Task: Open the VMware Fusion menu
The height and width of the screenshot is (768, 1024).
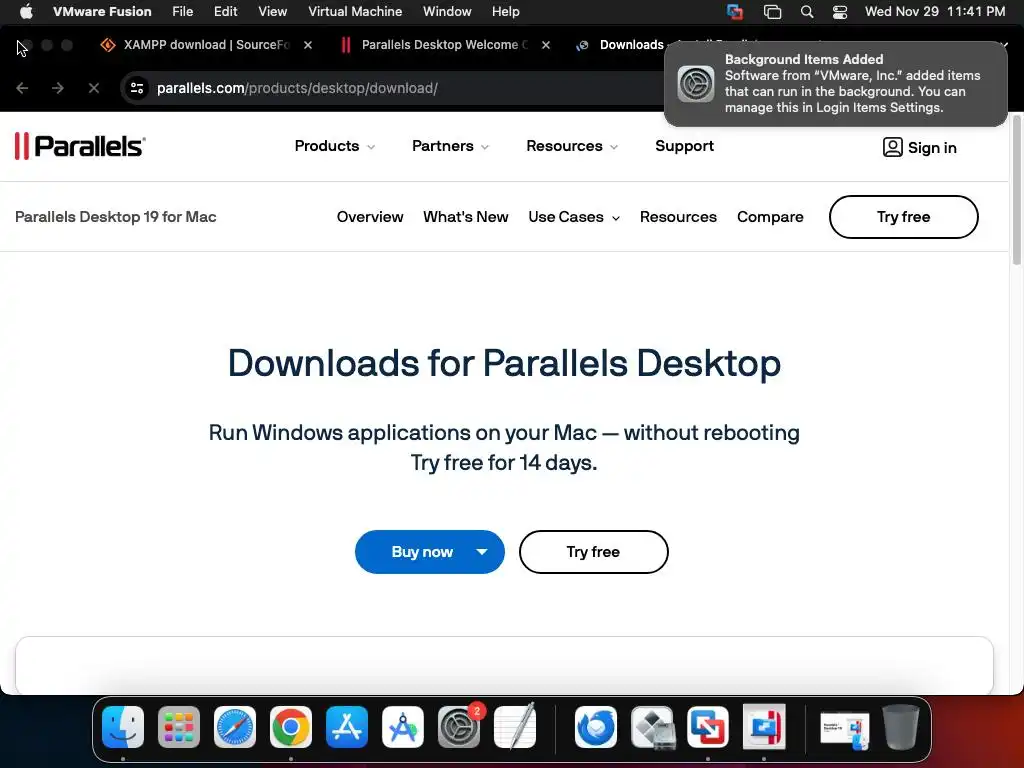Action: click(x=102, y=11)
